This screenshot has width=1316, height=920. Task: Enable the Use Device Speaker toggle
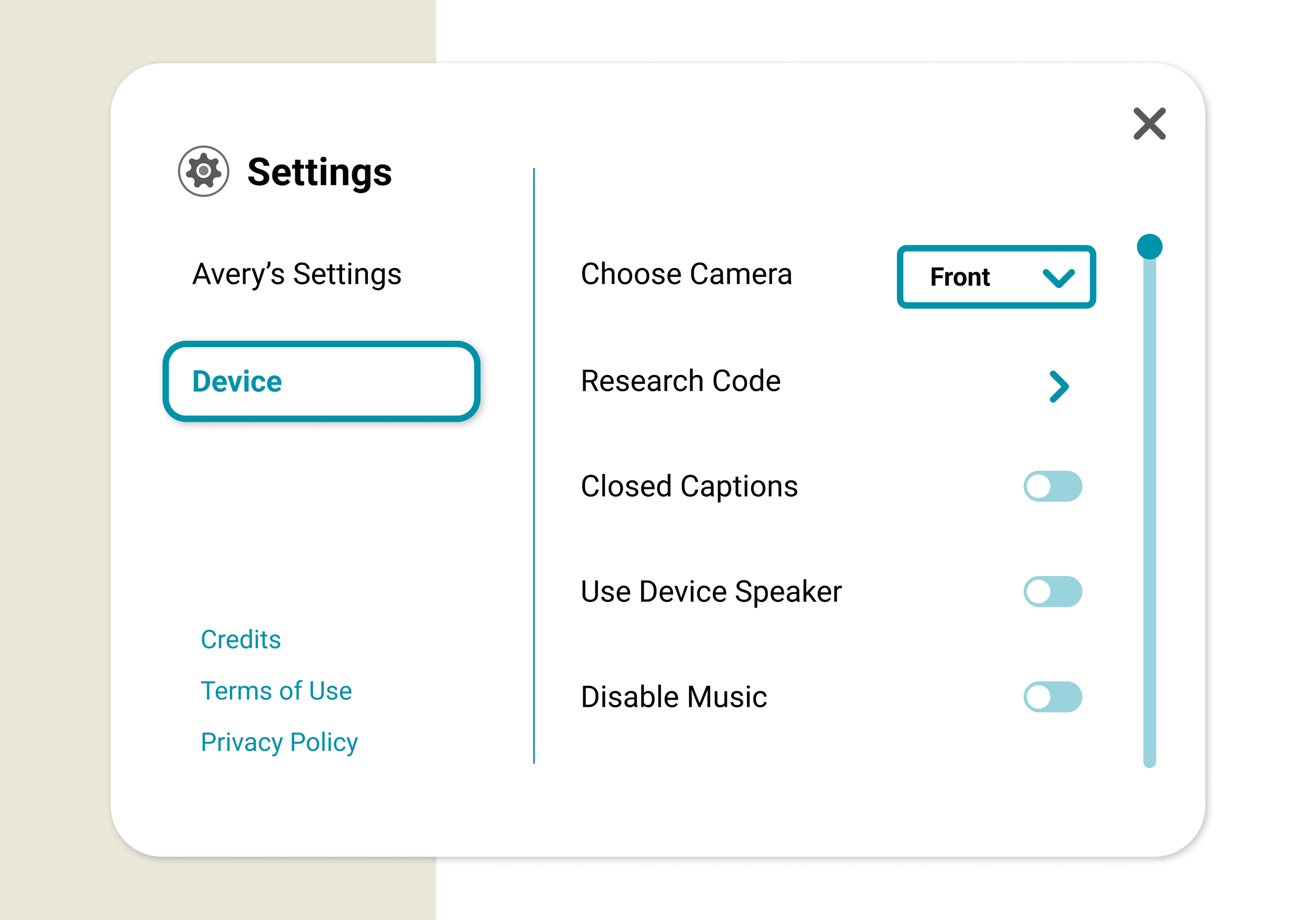pyautogui.click(x=1052, y=591)
